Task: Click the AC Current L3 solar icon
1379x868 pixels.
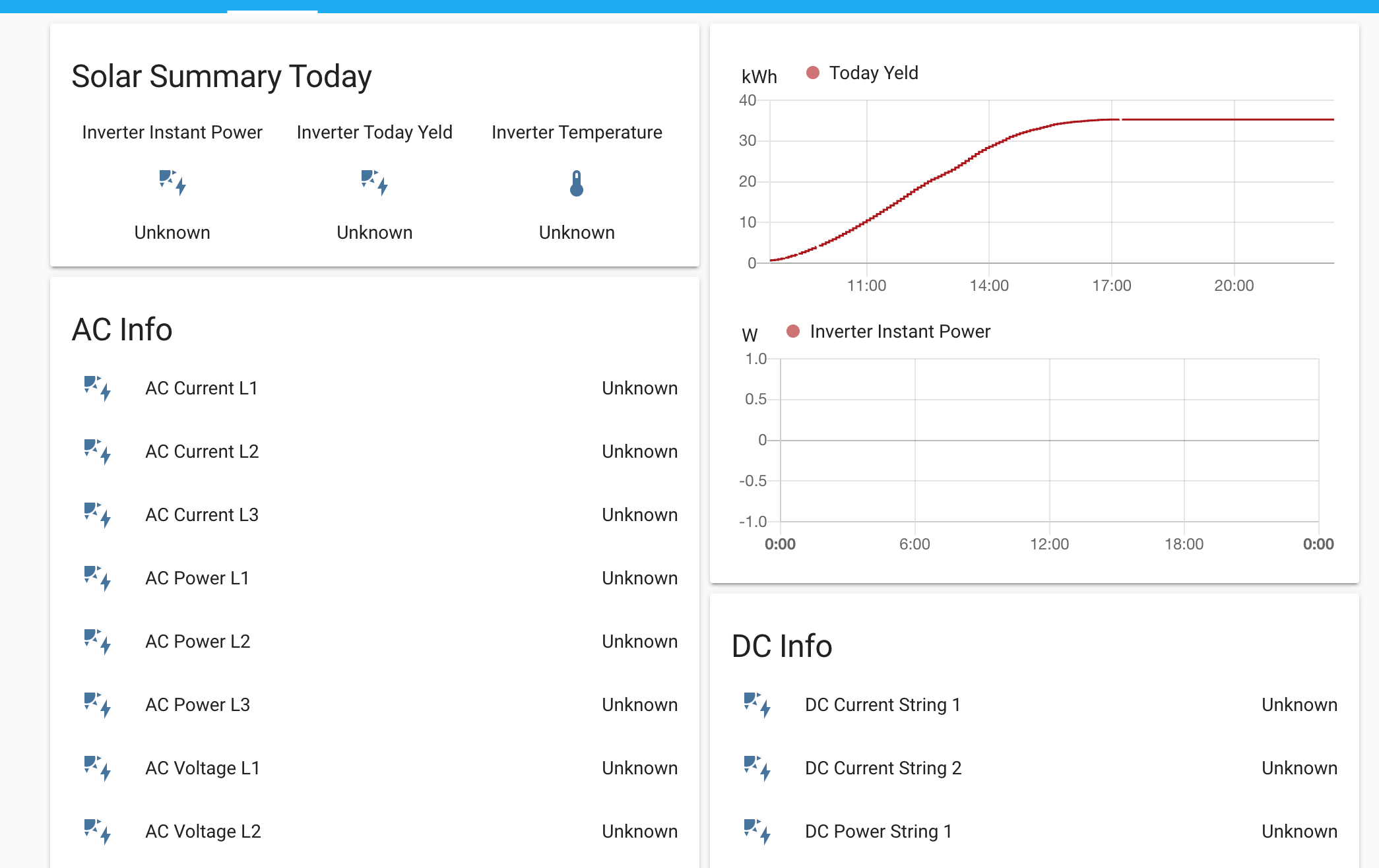Action: point(97,514)
